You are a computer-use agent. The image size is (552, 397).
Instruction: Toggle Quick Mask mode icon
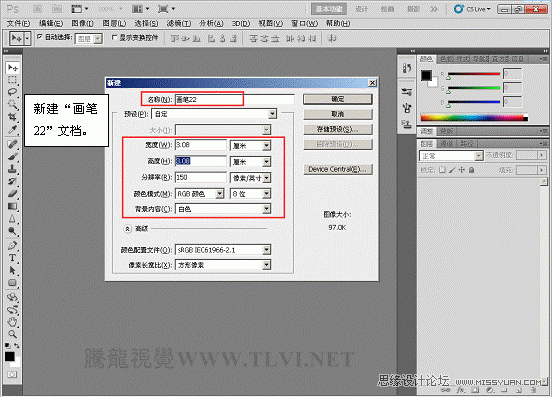click(12, 374)
